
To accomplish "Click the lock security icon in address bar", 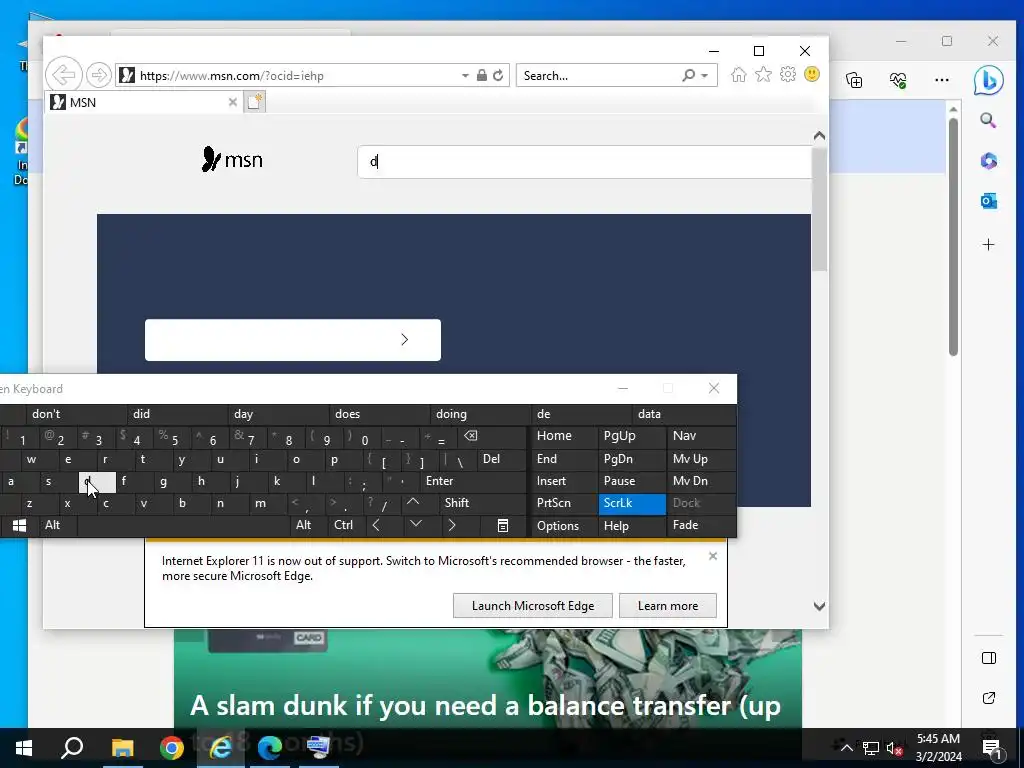I will 481,75.
